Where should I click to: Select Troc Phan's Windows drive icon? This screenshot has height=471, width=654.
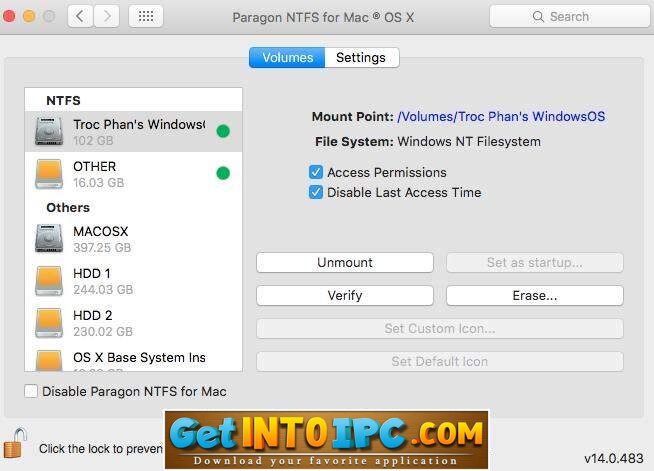[x=49, y=131]
